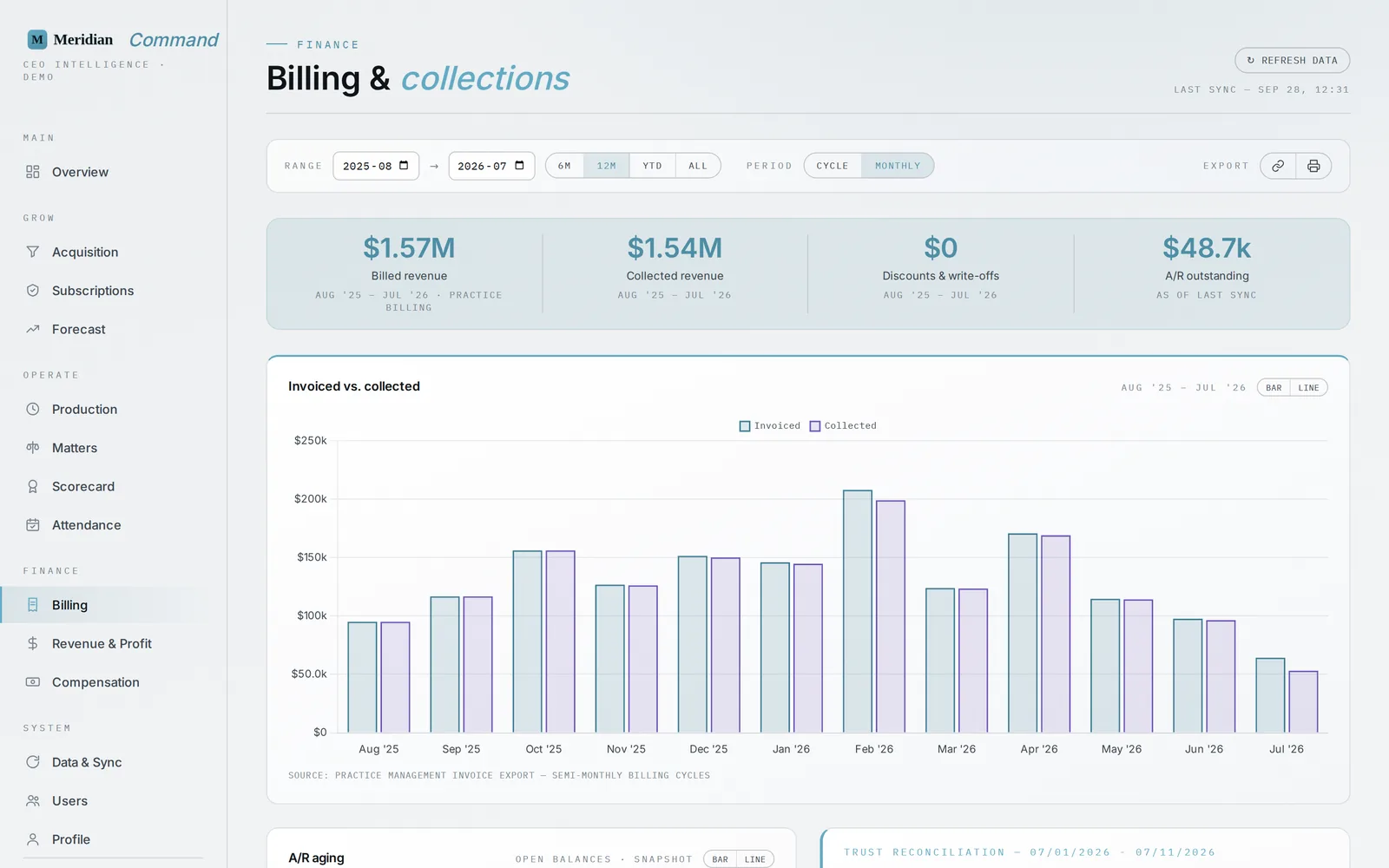Click the $1.57M Billed revenue value

tap(409, 248)
